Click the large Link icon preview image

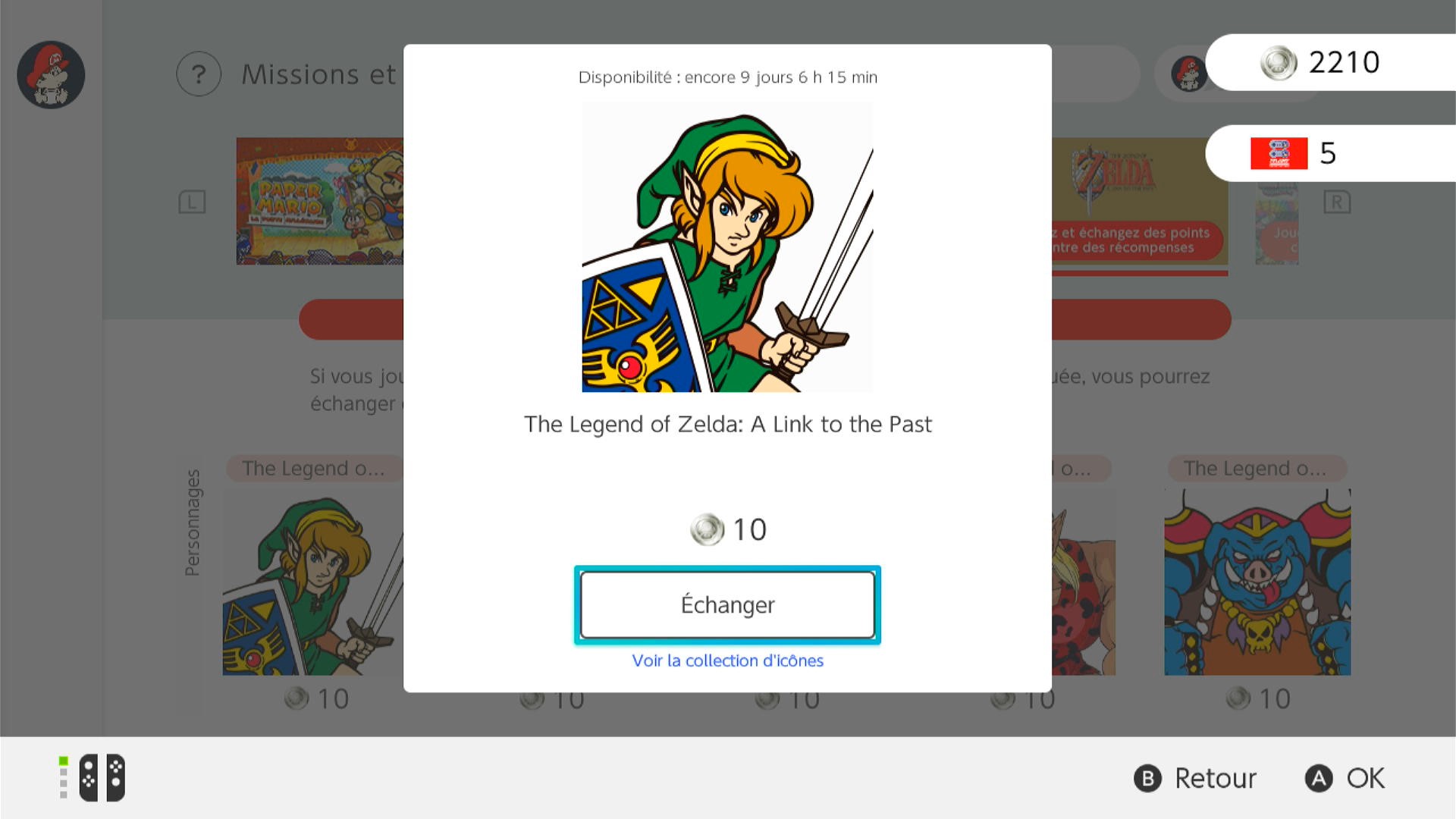[x=727, y=246]
